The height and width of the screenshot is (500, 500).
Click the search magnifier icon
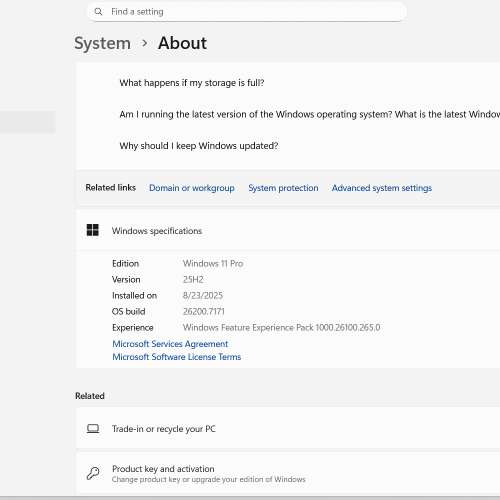point(98,12)
